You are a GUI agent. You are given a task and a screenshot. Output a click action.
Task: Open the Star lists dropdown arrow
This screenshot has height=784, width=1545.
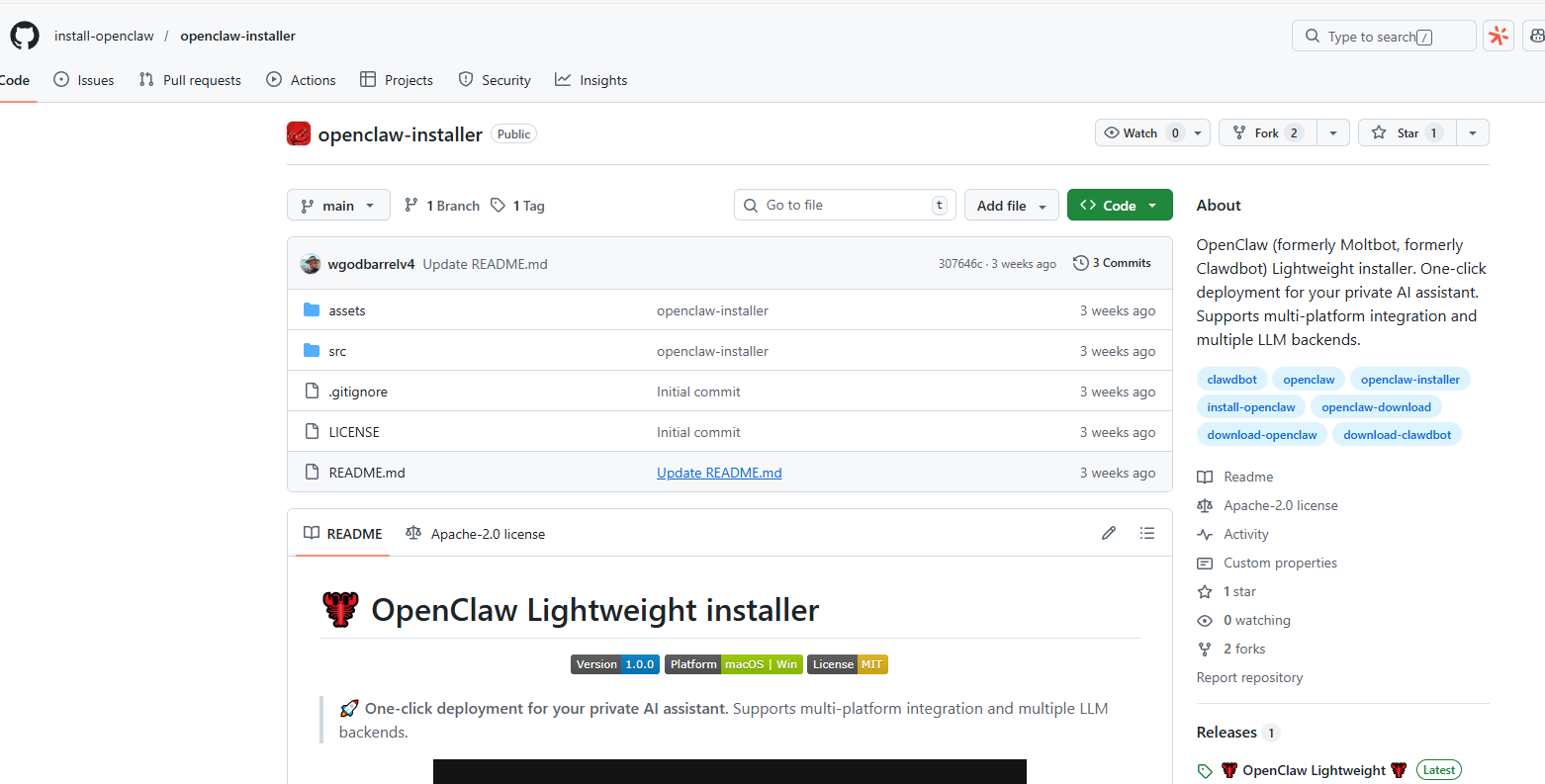click(x=1473, y=133)
